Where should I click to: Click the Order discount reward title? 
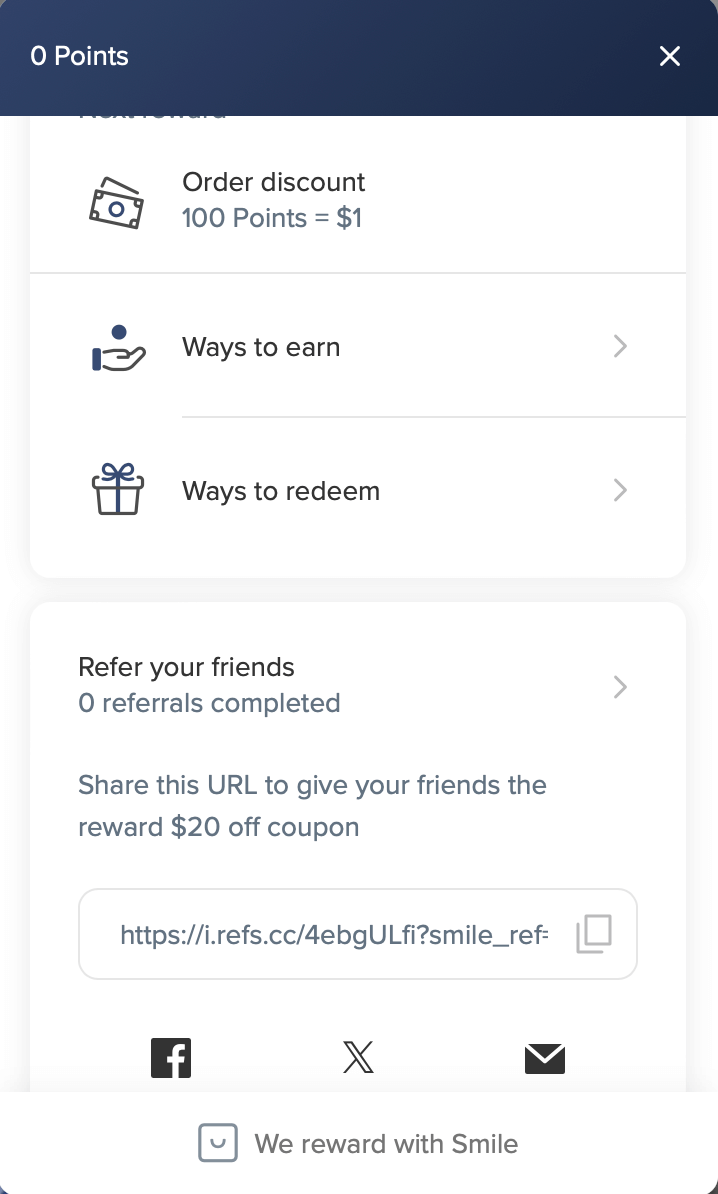[x=274, y=182]
